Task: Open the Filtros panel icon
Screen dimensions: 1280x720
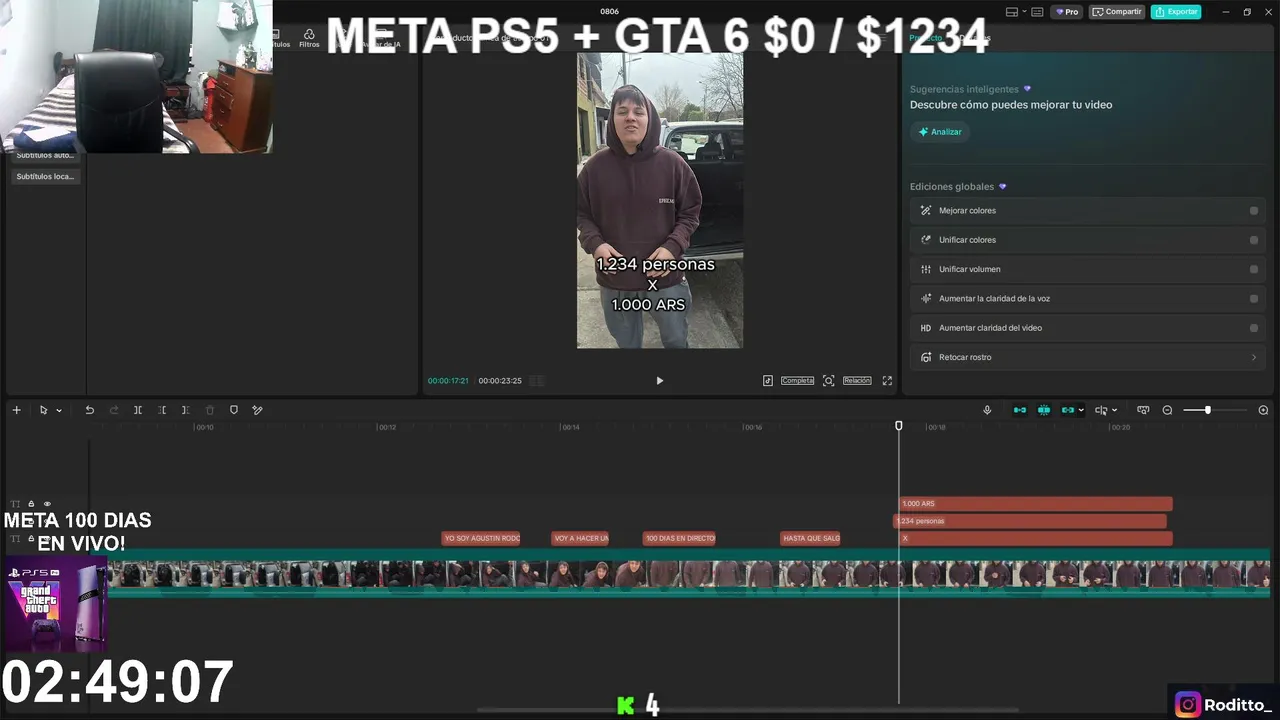Action: [309, 38]
